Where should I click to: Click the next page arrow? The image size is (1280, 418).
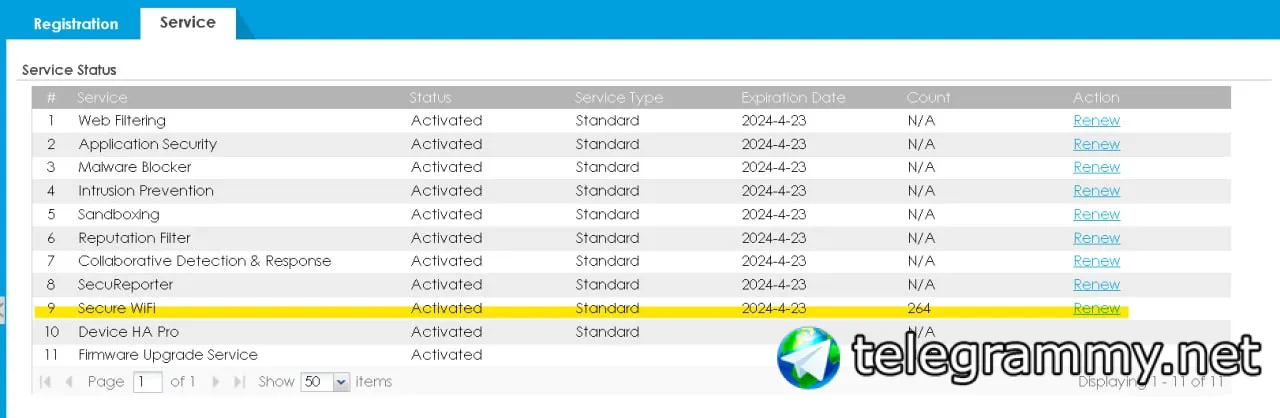216,382
